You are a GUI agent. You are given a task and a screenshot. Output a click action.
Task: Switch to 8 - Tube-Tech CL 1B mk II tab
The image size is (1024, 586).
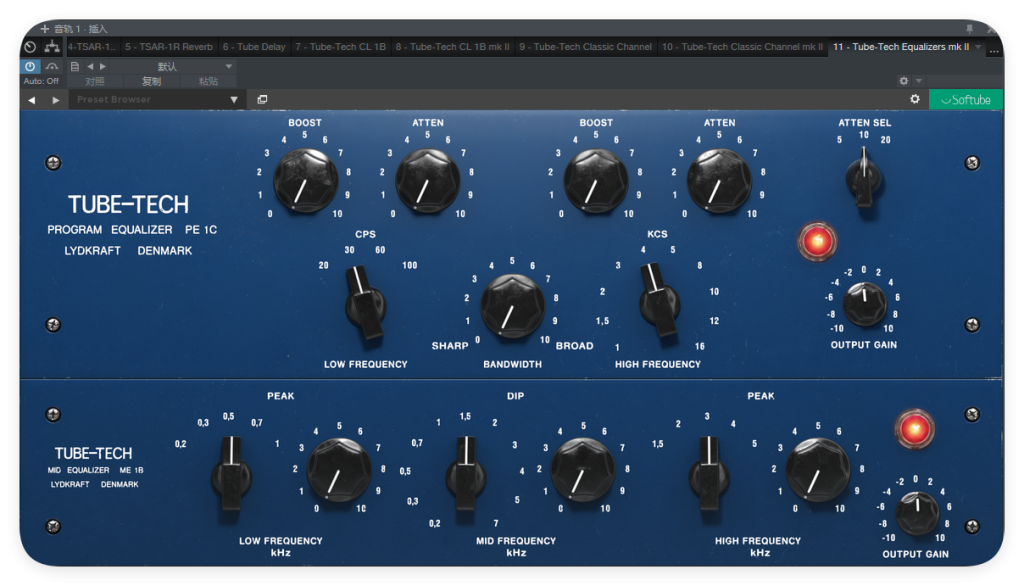pos(452,47)
